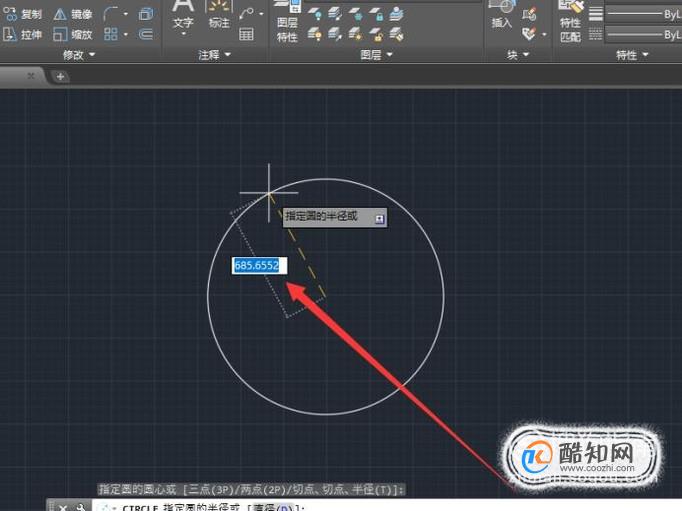Viewport: 682px width, 511px height.
Task: Expand the 注释 (Annotation) panel
Action: click(214, 55)
